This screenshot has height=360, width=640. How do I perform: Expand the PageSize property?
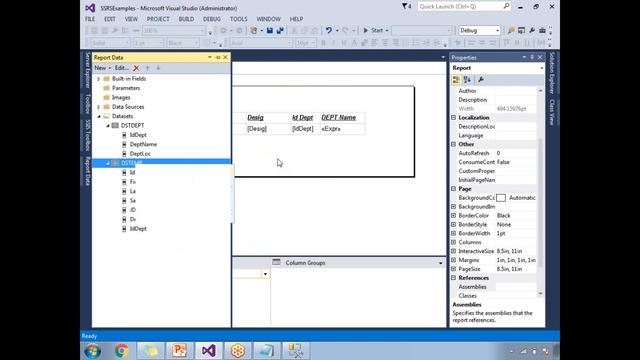tap(453, 269)
